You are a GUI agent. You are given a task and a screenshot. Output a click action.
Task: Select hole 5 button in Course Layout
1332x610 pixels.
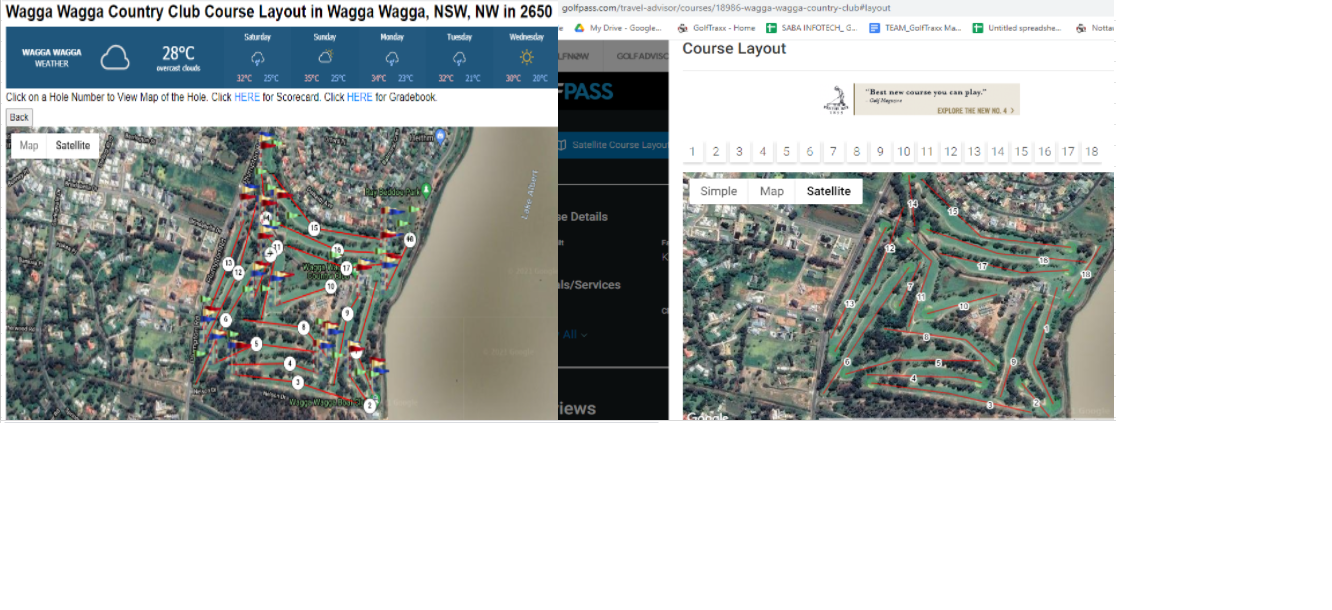click(x=787, y=152)
